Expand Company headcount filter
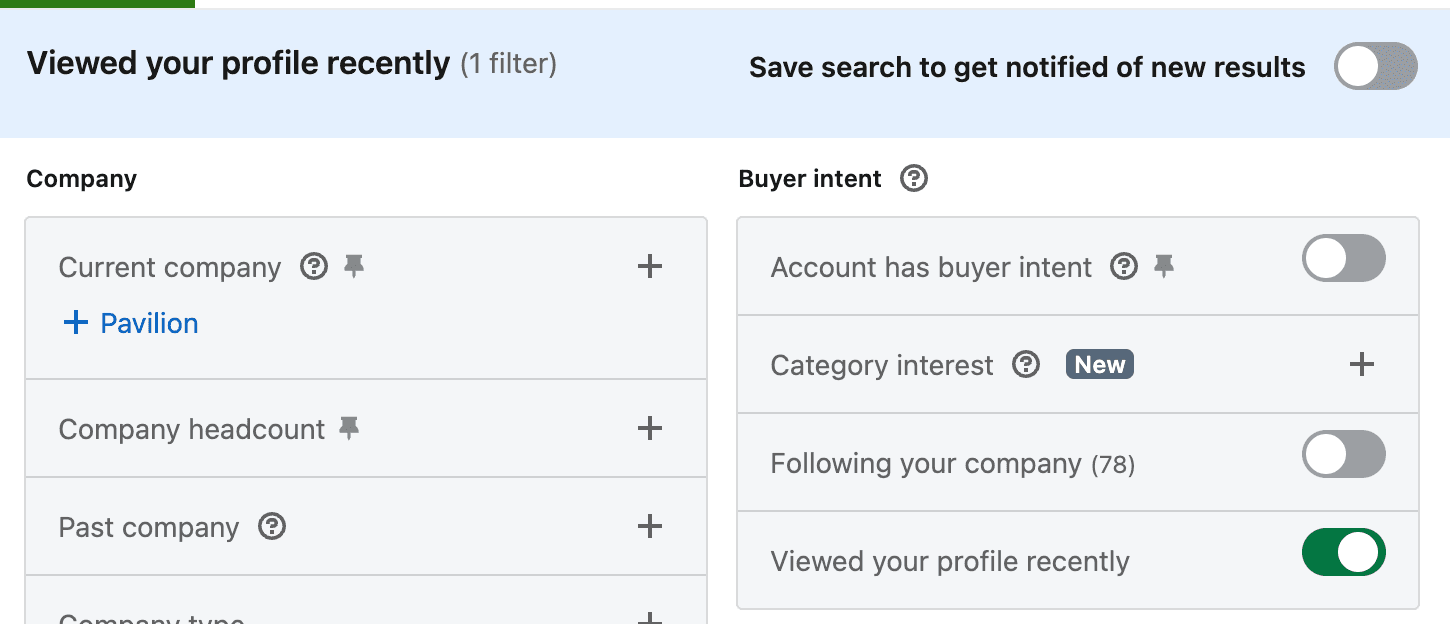 [650, 429]
